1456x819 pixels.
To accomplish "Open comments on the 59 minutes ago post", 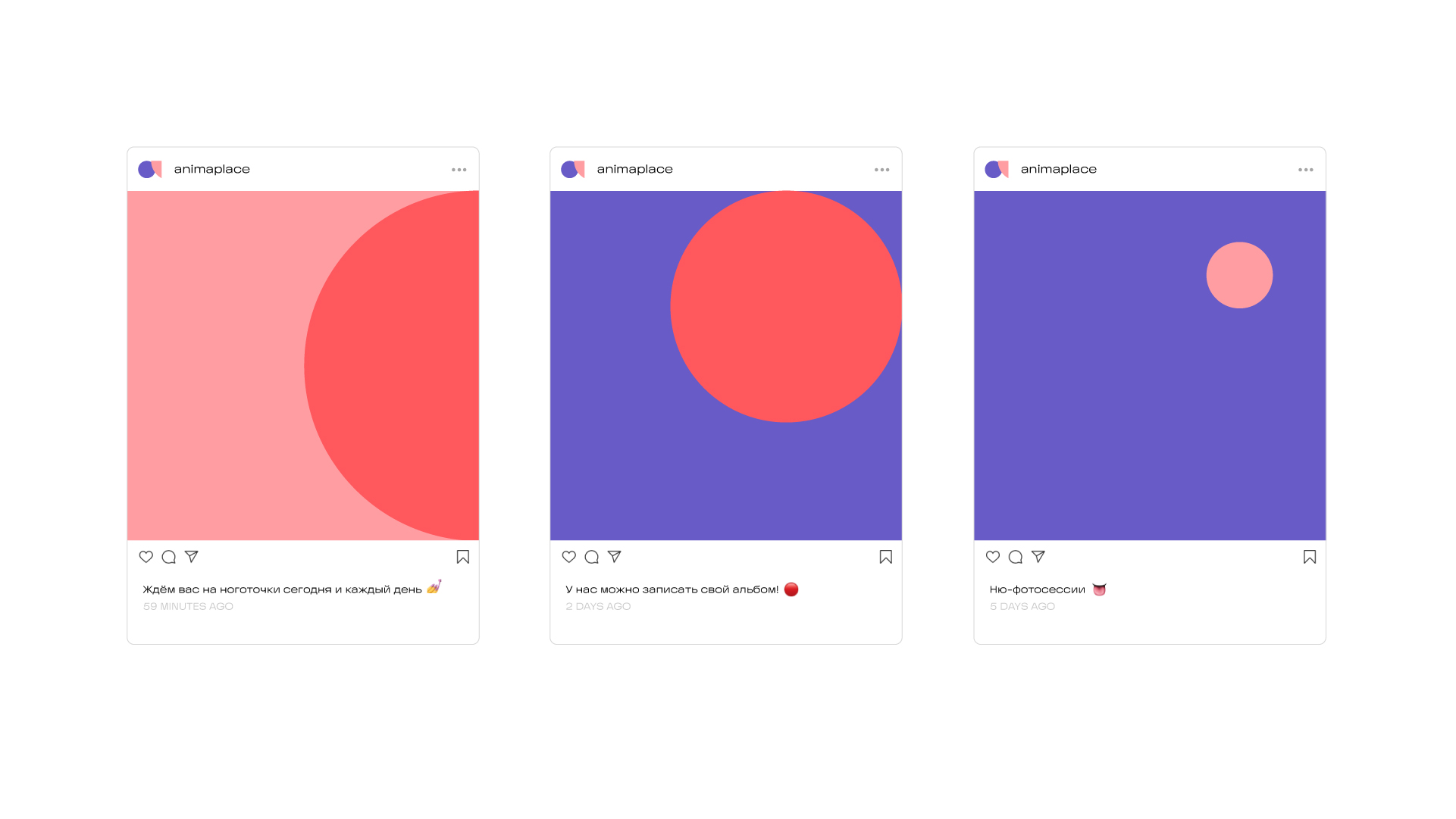I will (x=169, y=557).
